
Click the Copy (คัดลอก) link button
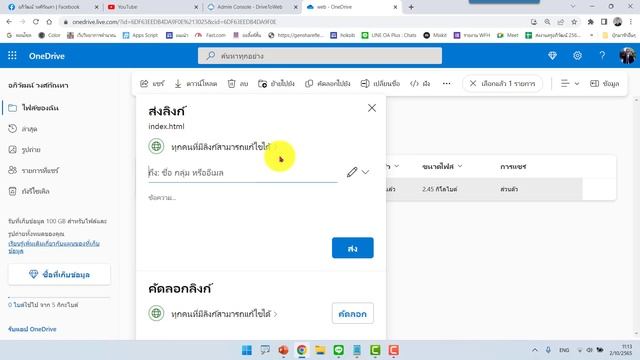[x=353, y=313]
